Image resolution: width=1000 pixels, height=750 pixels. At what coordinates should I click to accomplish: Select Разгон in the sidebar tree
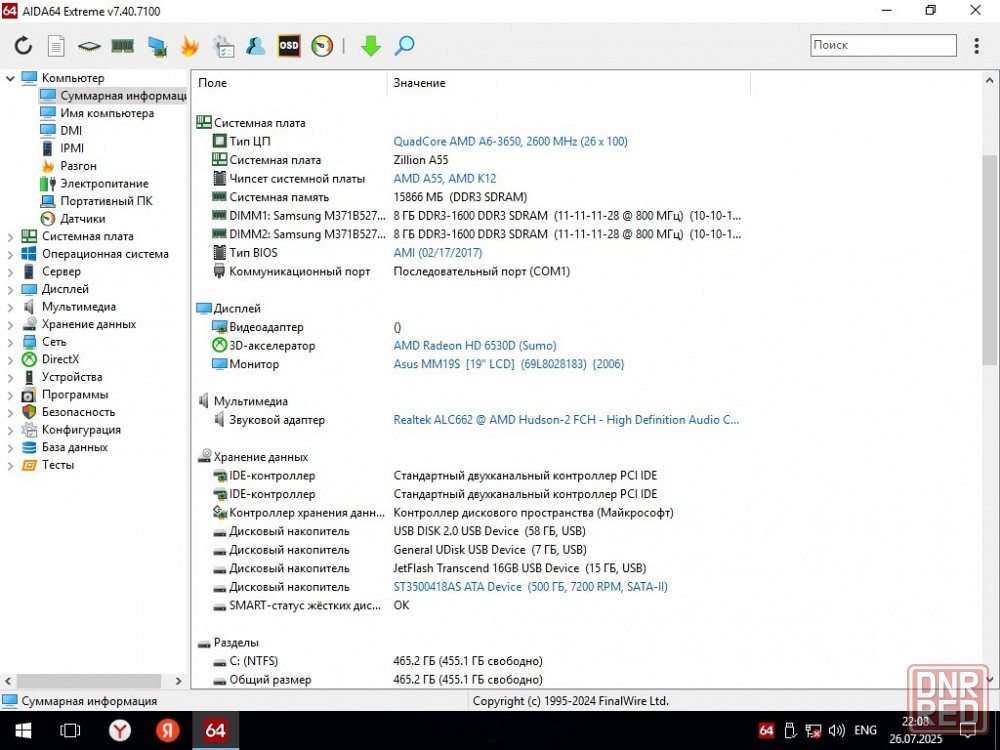pos(78,166)
